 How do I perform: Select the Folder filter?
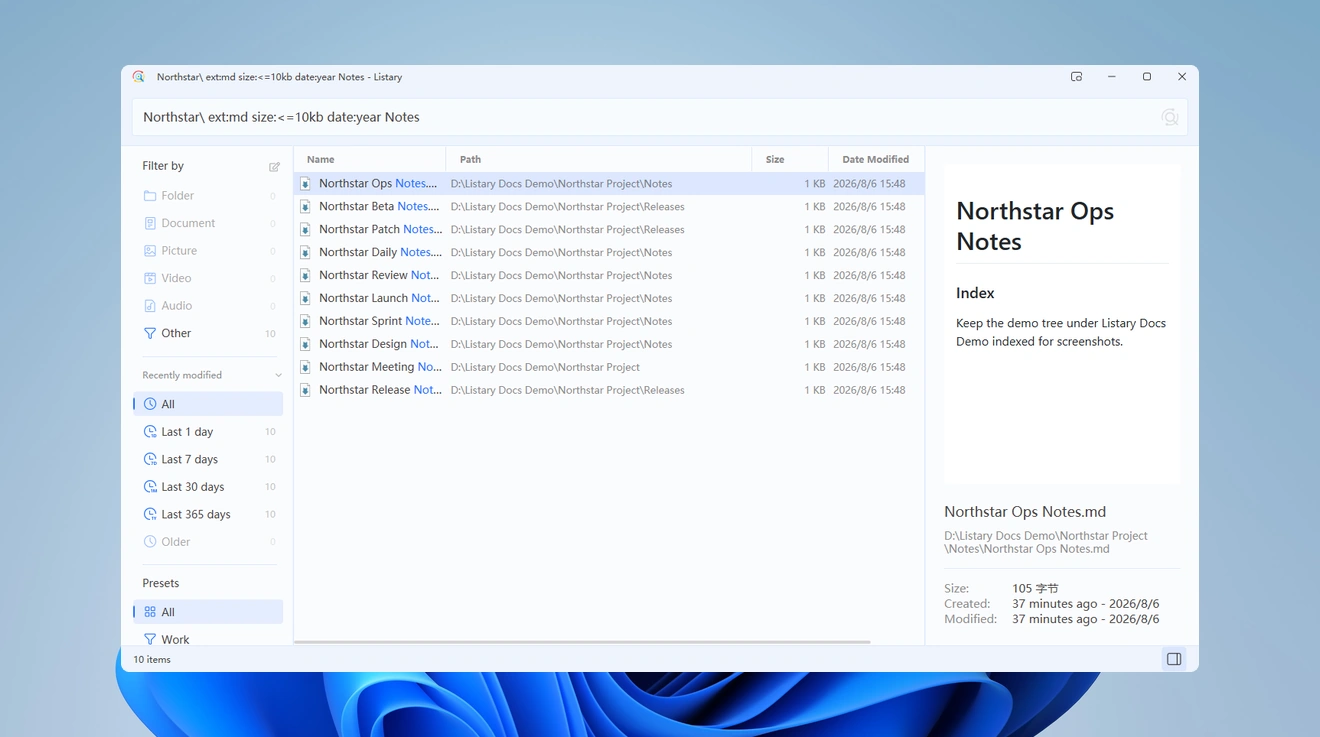click(x=208, y=196)
